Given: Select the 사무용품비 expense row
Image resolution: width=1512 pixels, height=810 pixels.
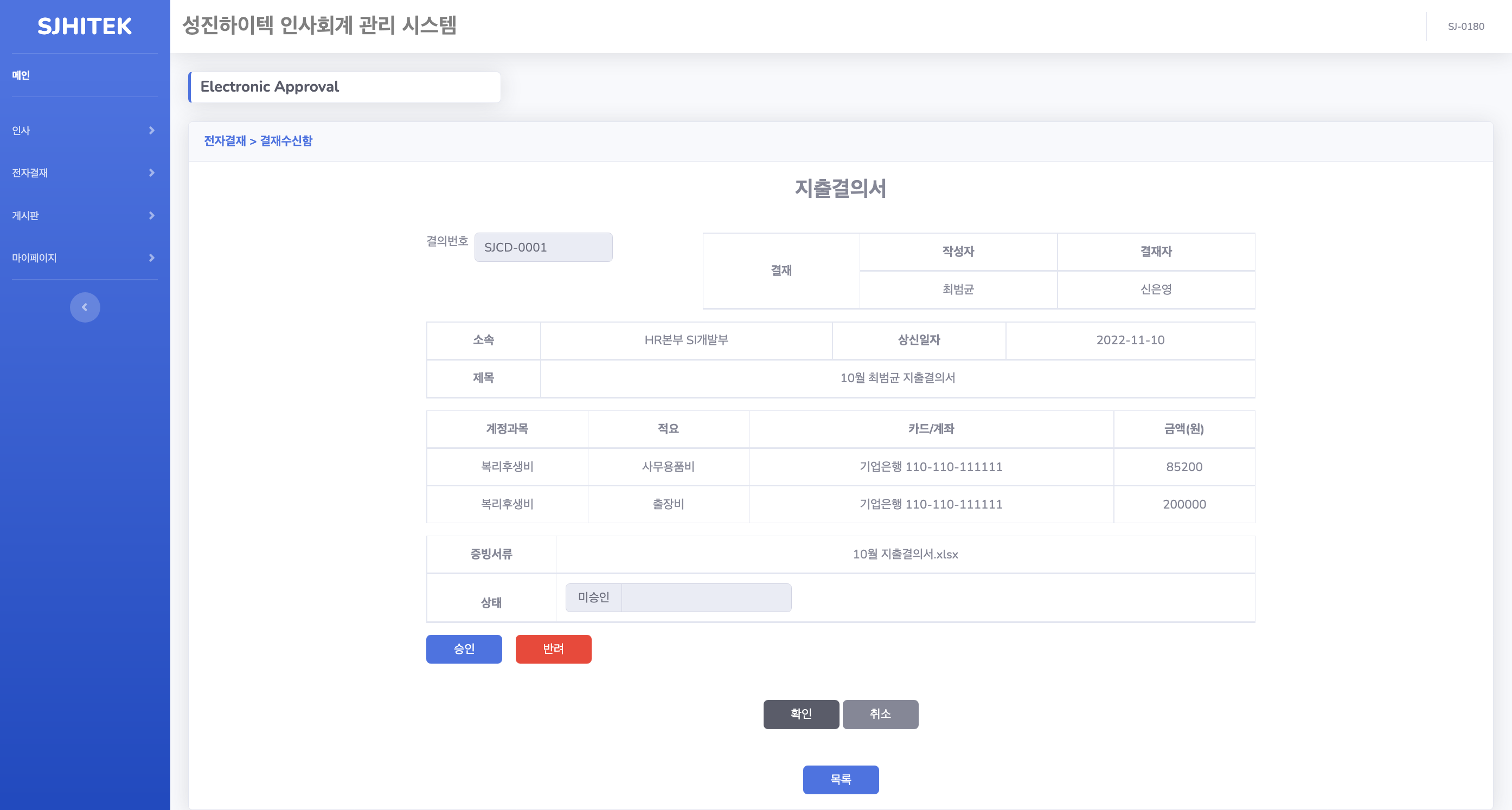Looking at the screenshot, I should pos(668,467).
